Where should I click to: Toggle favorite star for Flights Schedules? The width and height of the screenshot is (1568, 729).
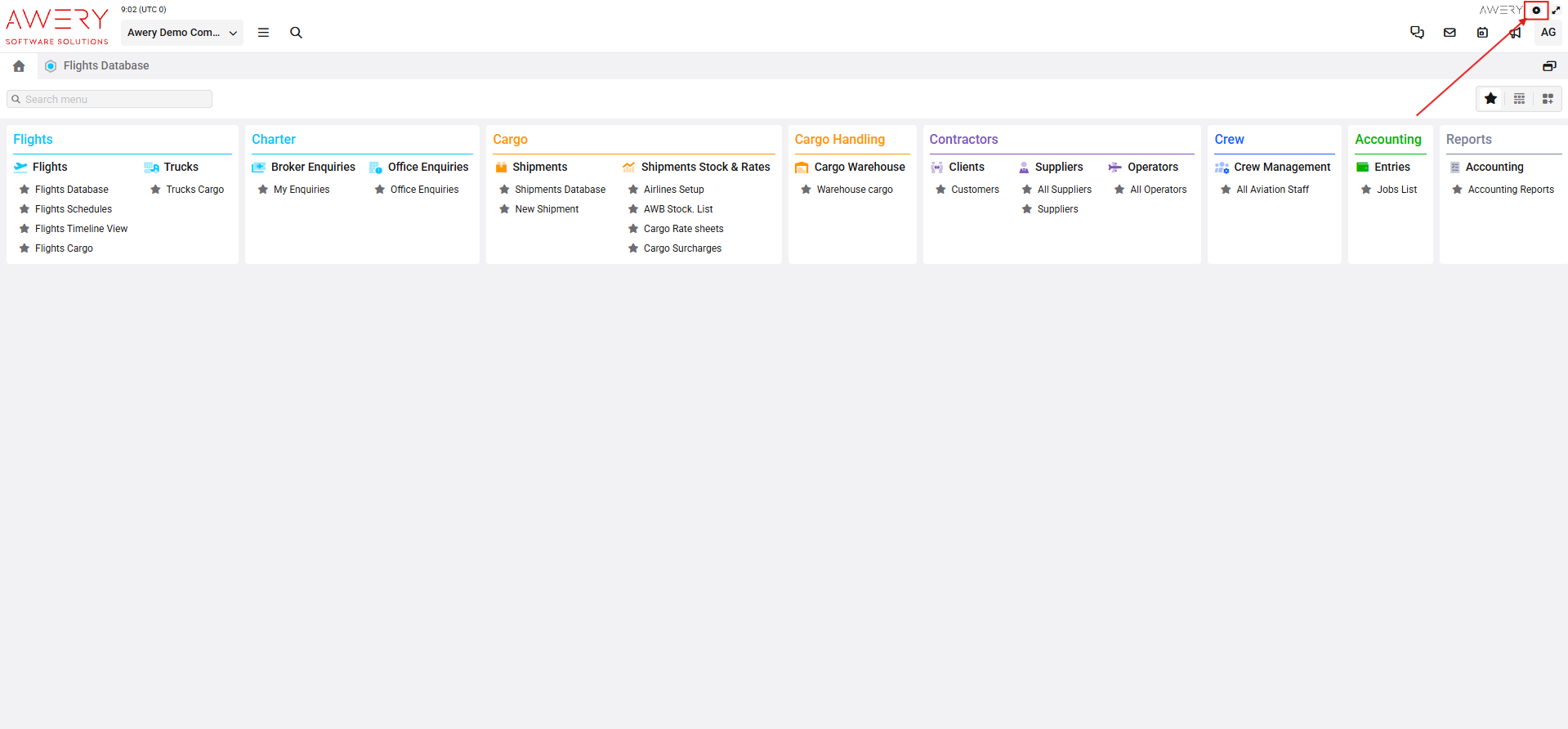(25, 209)
